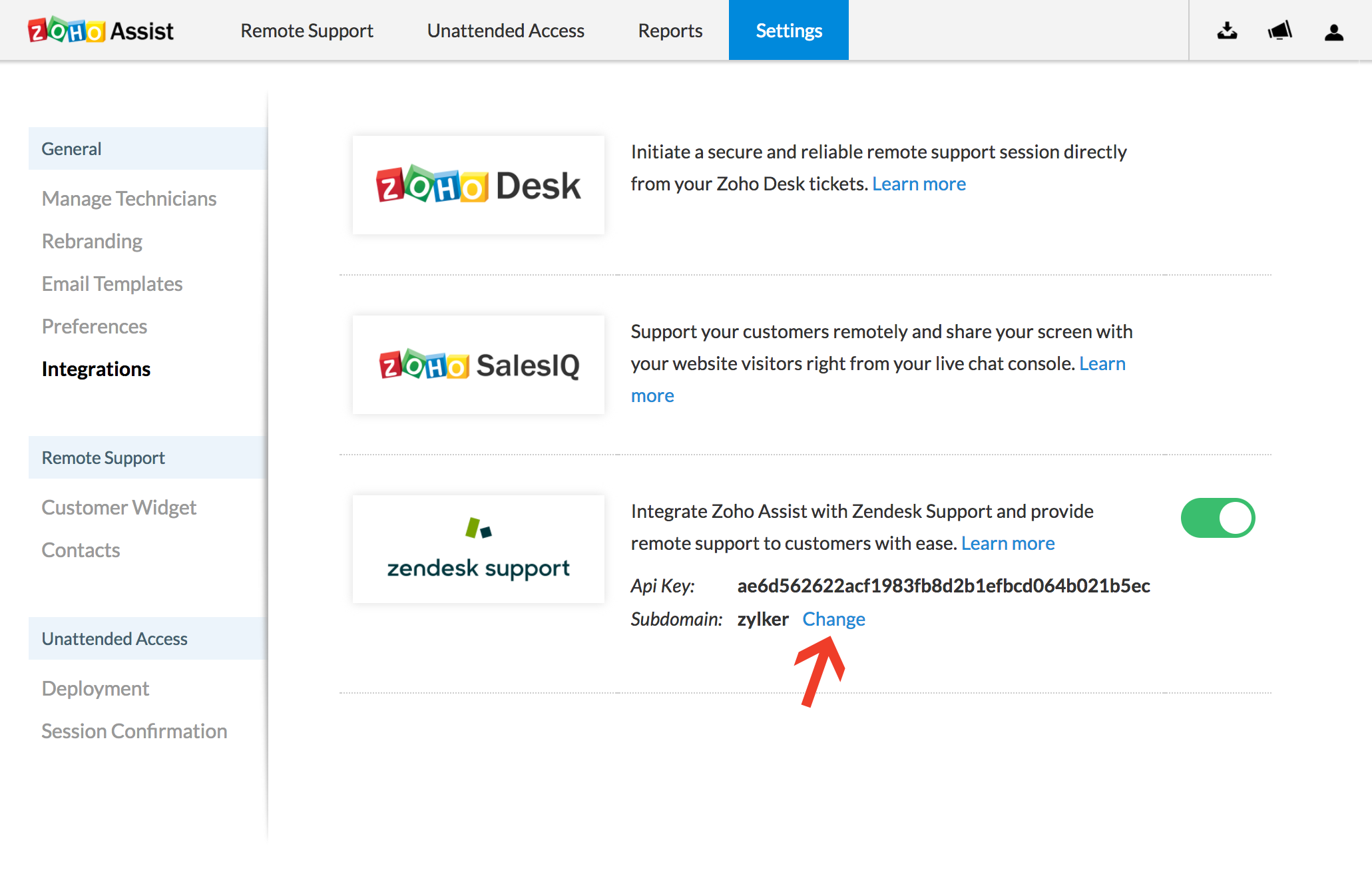Click the download icon in header
The width and height of the screenshot is (1372, 882).
1227,31
